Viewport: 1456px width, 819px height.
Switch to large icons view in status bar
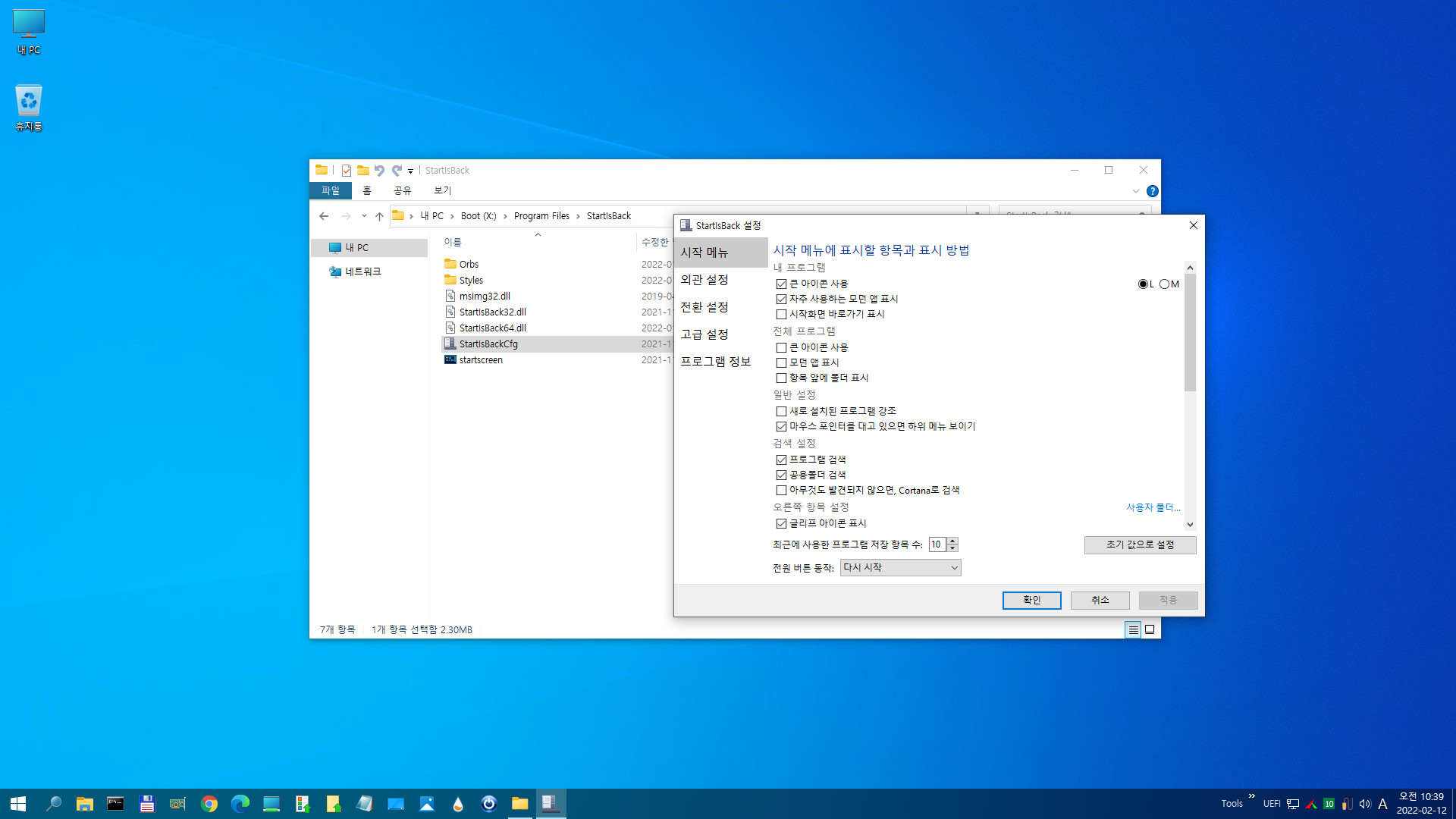pyautogui.click(x=1150, y=629)
